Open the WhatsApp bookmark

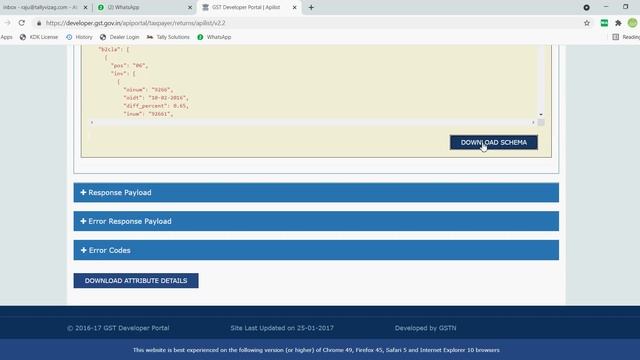tap(214, 37)
